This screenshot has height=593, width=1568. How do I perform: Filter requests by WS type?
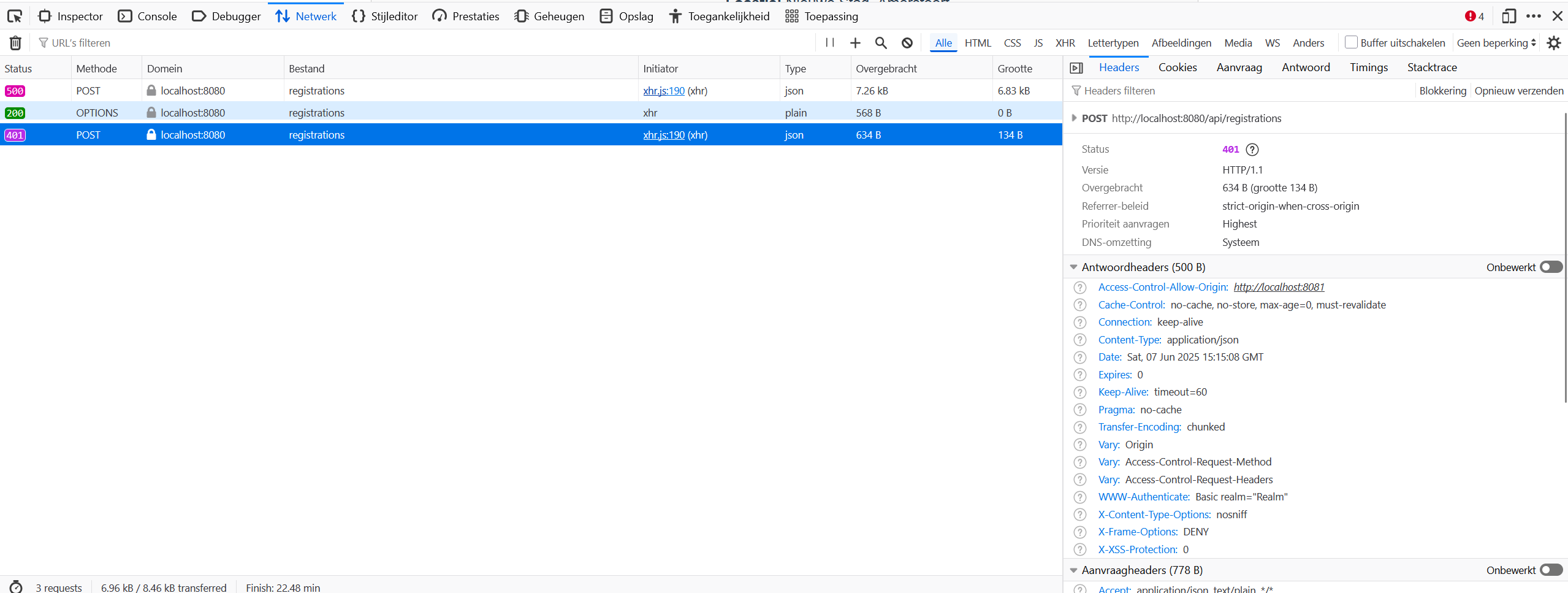tap(1273, 43)
